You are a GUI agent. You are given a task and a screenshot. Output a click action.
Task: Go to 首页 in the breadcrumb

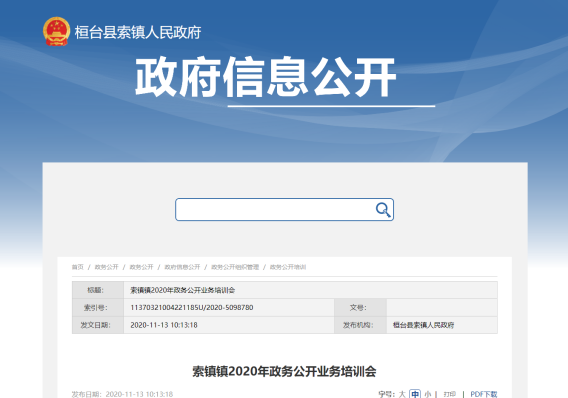coord(78,267)
